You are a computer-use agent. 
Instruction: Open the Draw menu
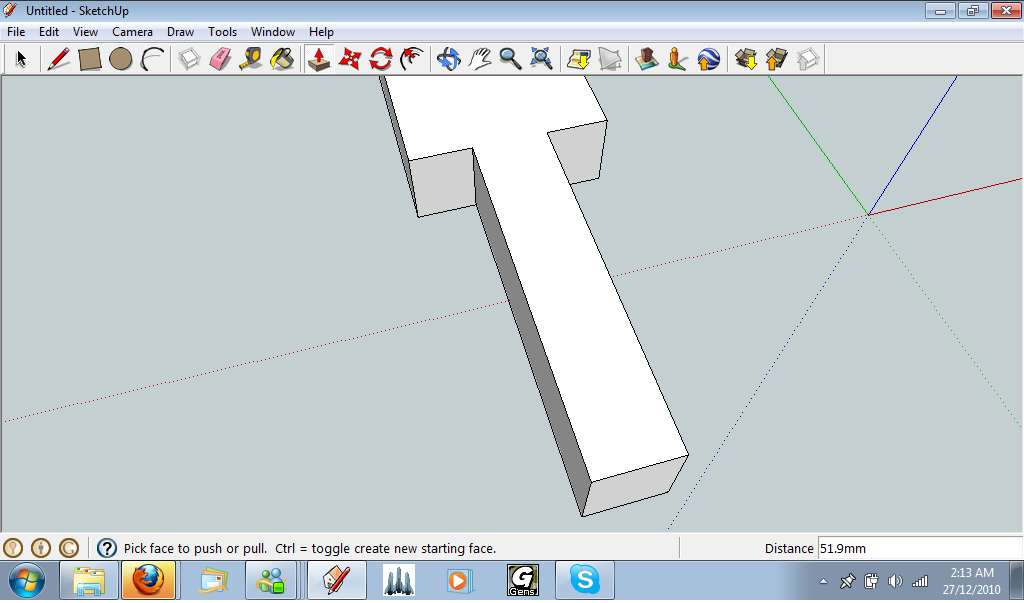[x=180, y=31]
